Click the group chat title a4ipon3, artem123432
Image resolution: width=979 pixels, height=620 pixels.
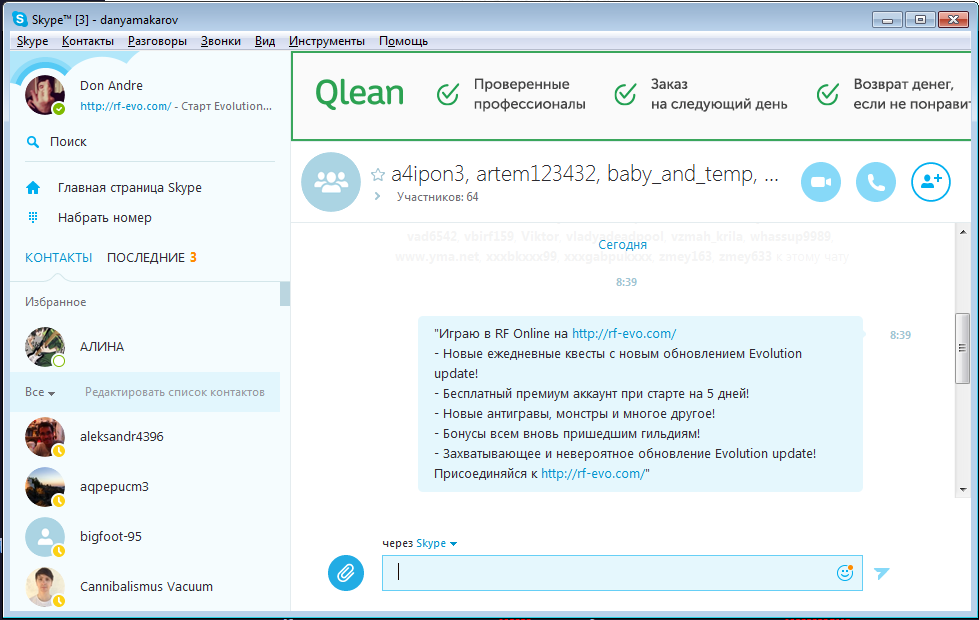(x=585, y=174)
